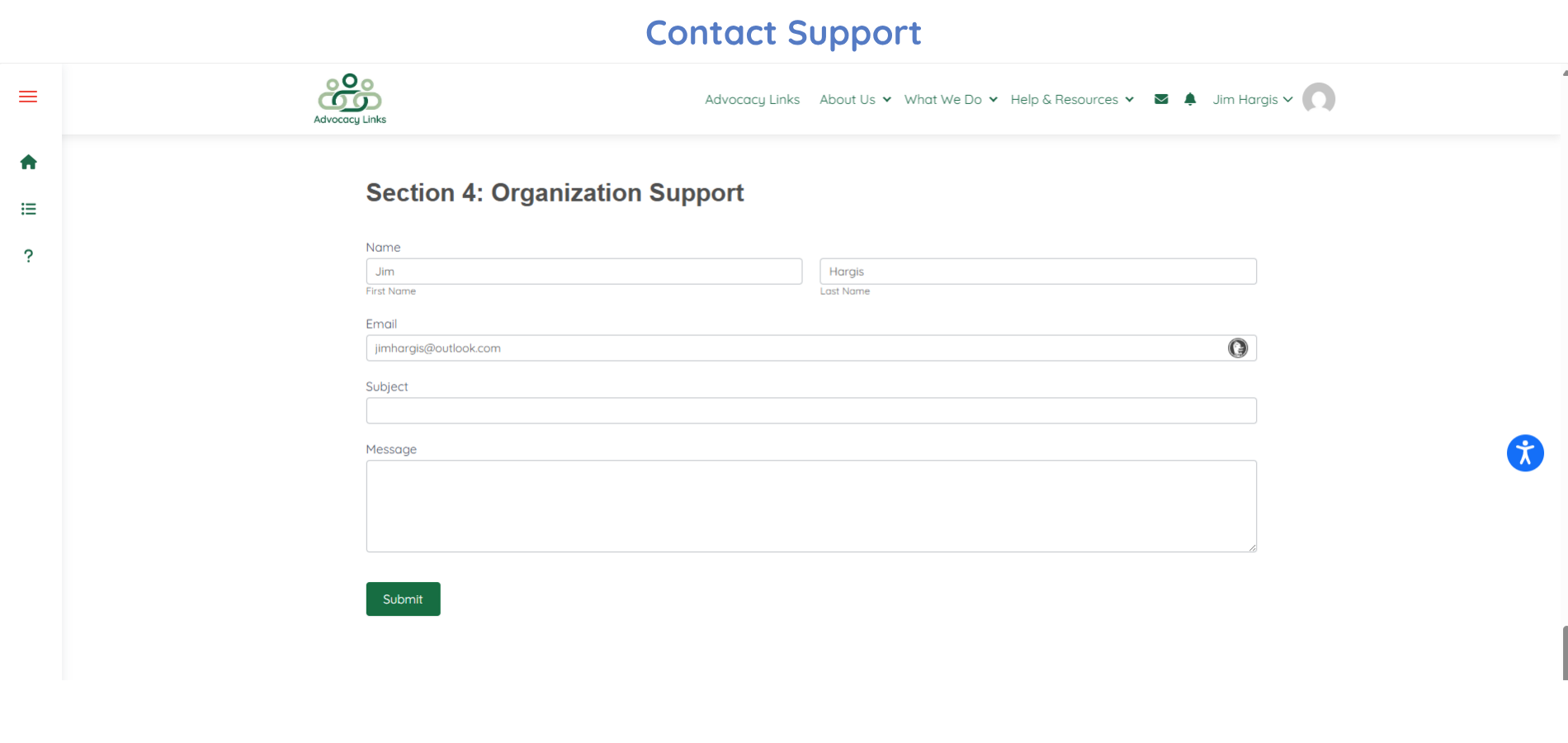Select the First Name field
Viewport: 1568px width, 743px height.
point(583,272)
